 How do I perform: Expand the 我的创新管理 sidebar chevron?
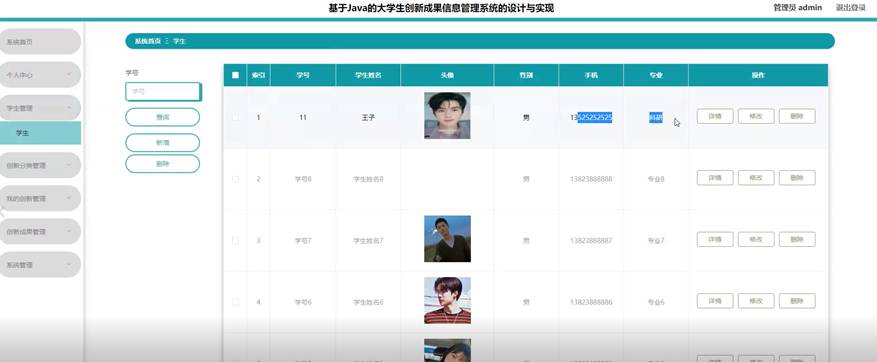coord(69,198)
